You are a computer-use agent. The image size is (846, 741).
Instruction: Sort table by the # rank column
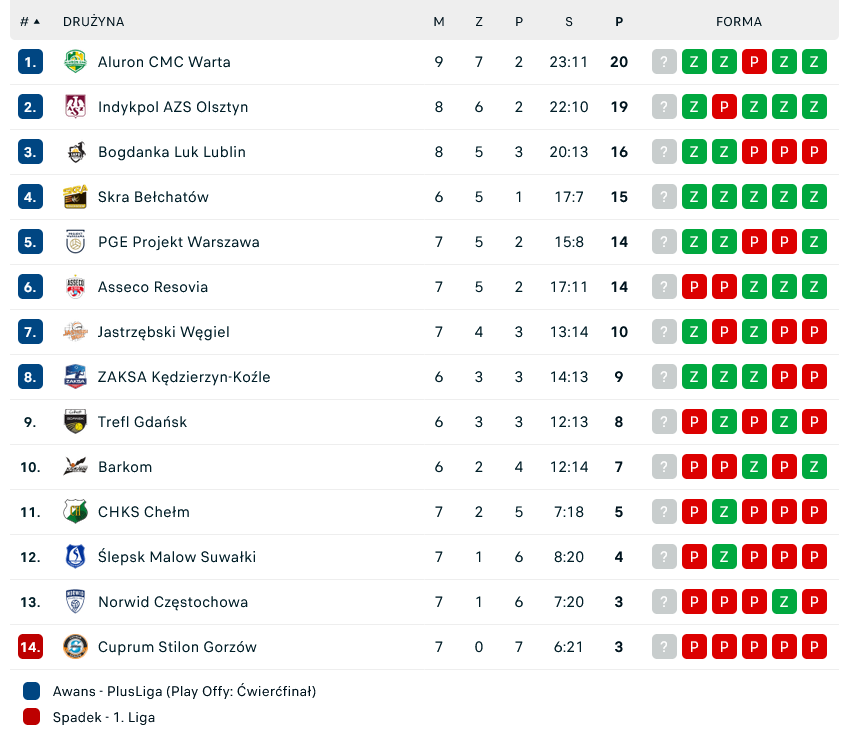(30, 21)
